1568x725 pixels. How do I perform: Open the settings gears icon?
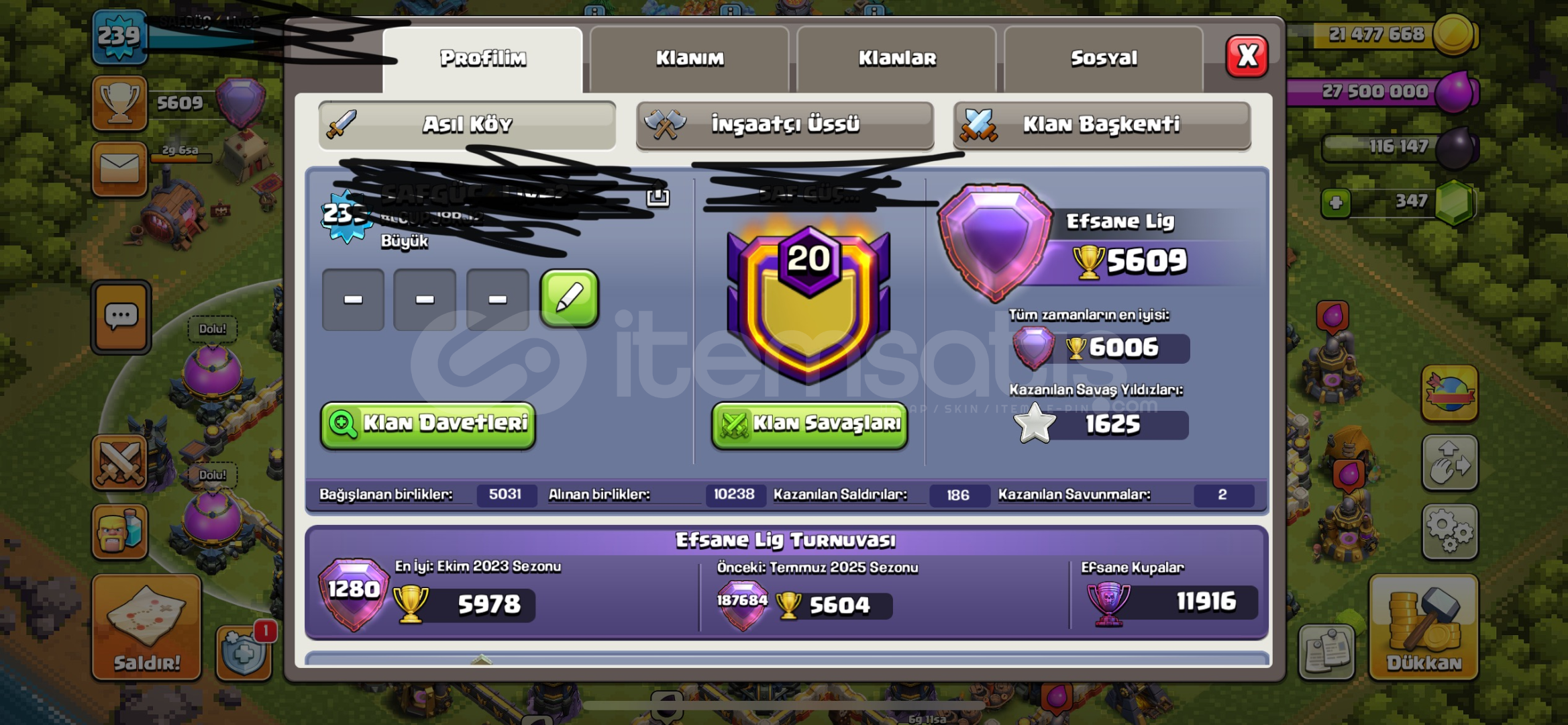(1450, 532)
